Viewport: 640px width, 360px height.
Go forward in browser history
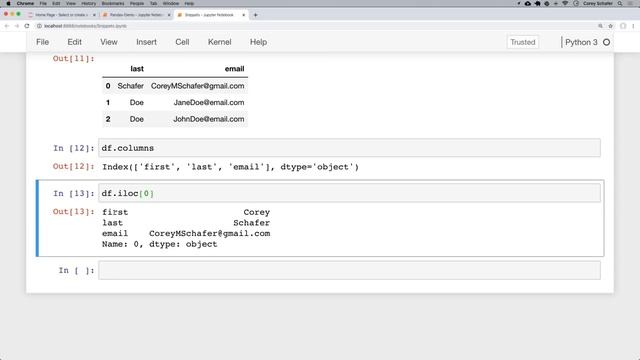17,26
